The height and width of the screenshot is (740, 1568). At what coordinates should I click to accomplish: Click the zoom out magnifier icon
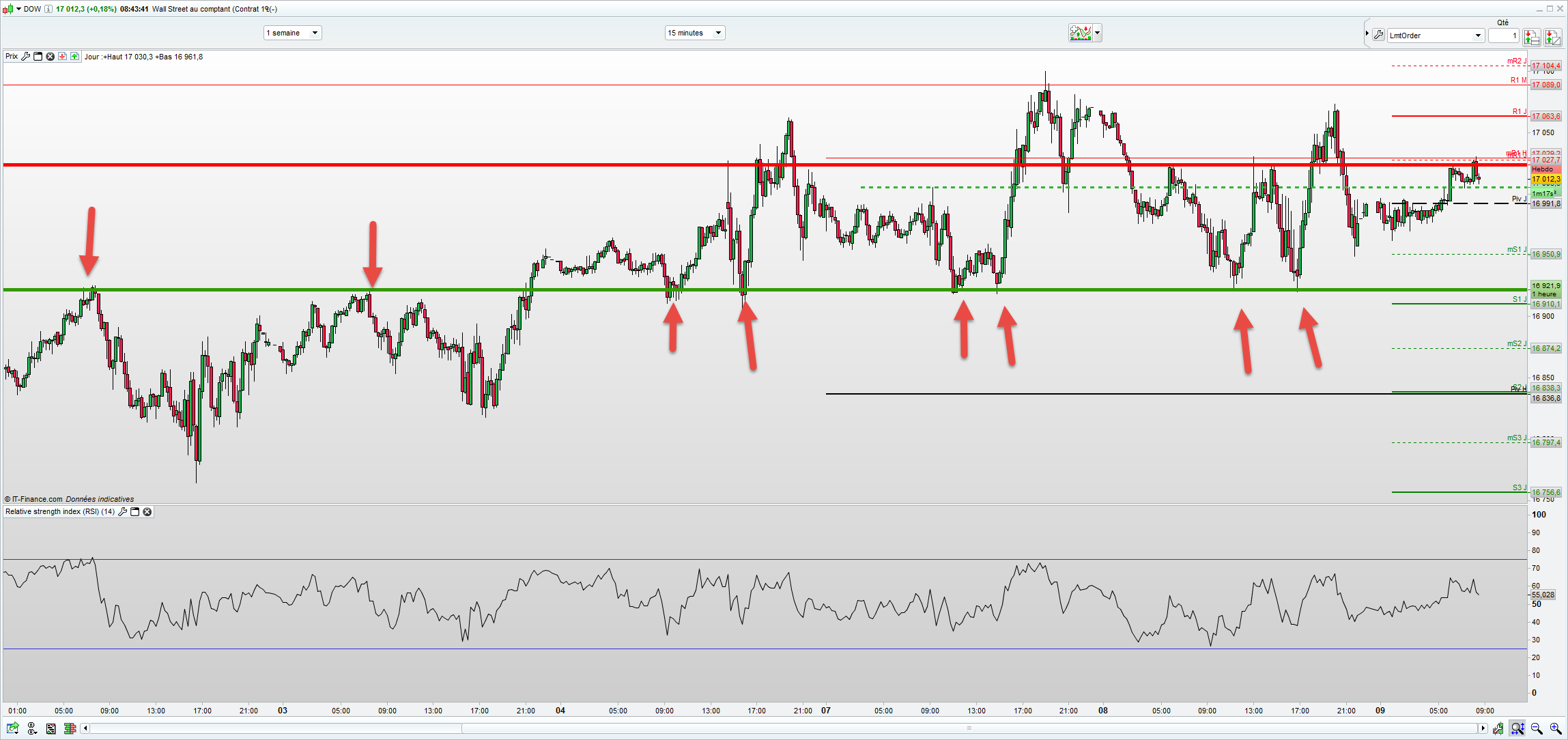[1537, 728]
